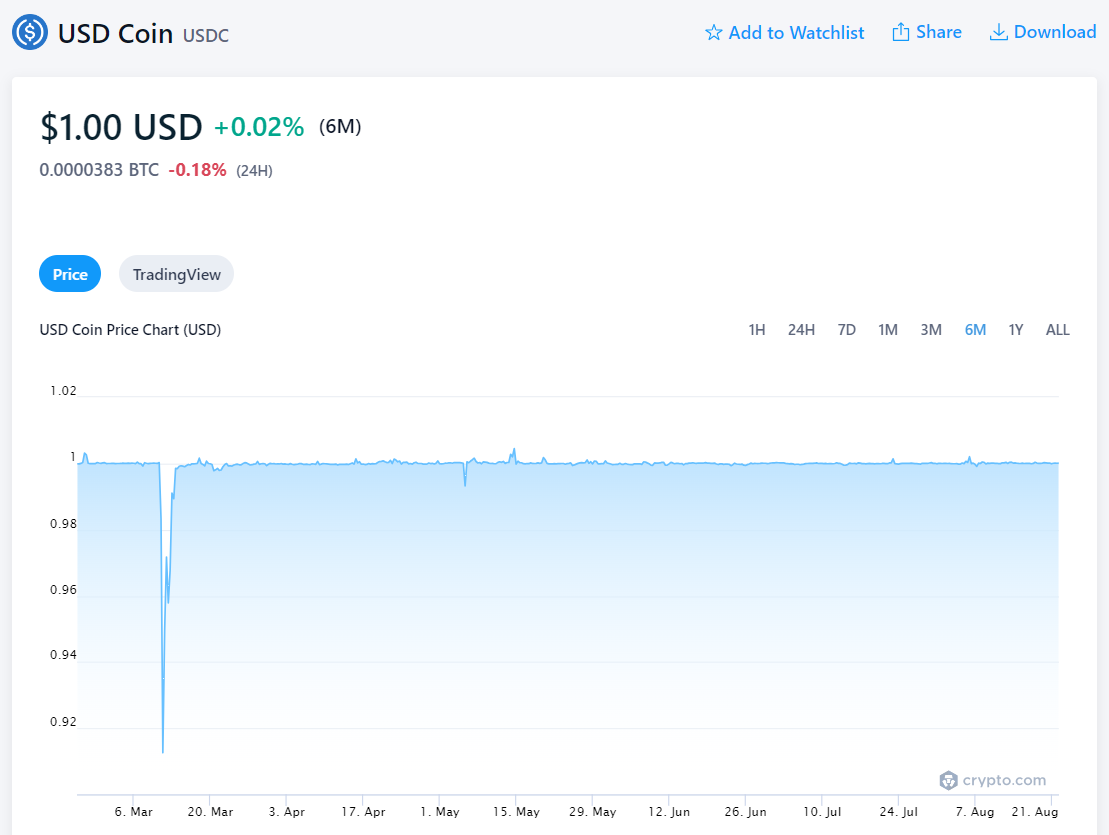The height and width of the screenshot is (835, 1109).
Task: Click the Share upload icon
Action: (x=900, y=32)
